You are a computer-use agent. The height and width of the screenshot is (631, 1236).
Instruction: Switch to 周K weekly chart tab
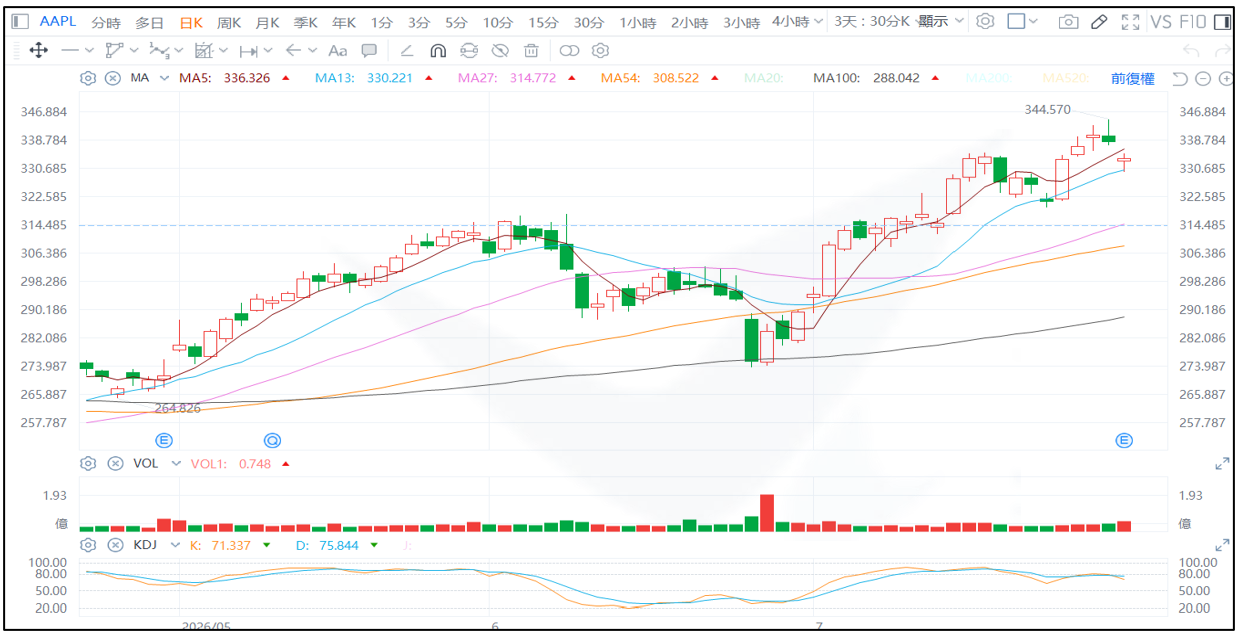[x=229, y=21]
